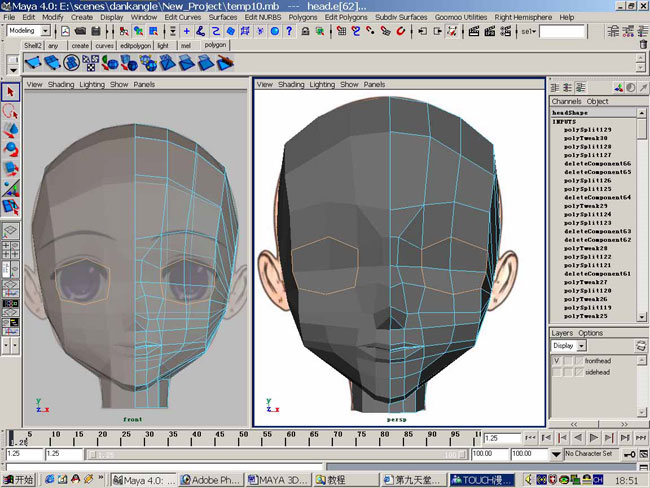The image size is (650, 488).
Task: Click the last shelf icon with brush
Action: pyautogui.click(x=225, y=63)
